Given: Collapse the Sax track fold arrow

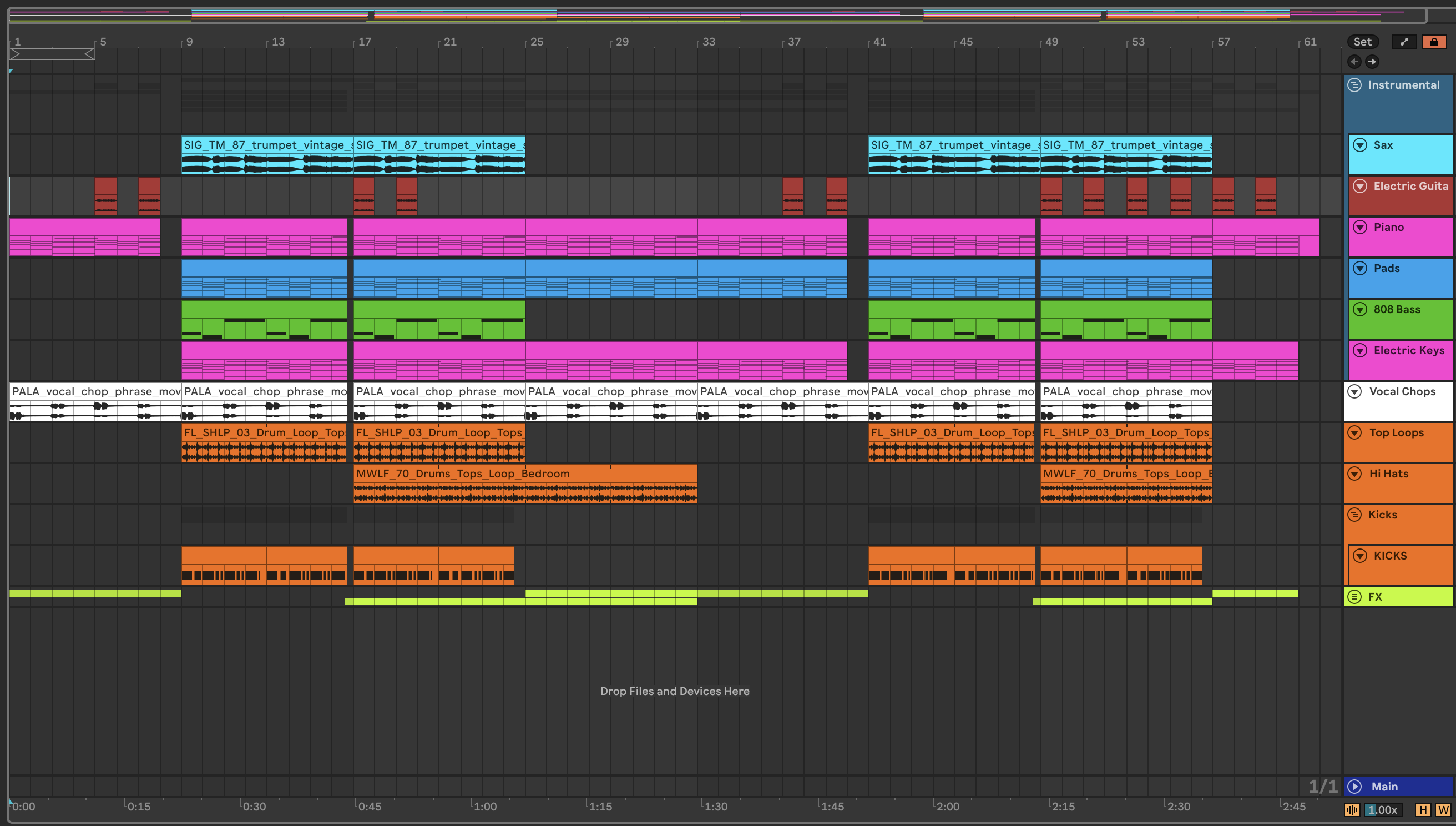Looking at the screenshot, I should (x=1359, y=145).
